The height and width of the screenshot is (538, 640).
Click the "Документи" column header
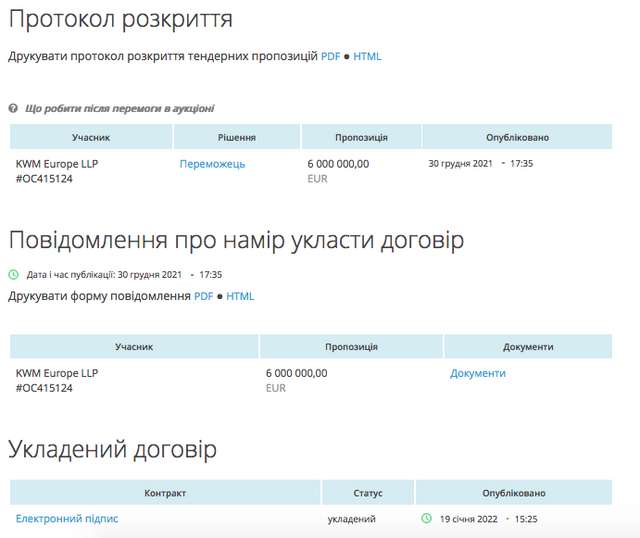click(528, 347)
